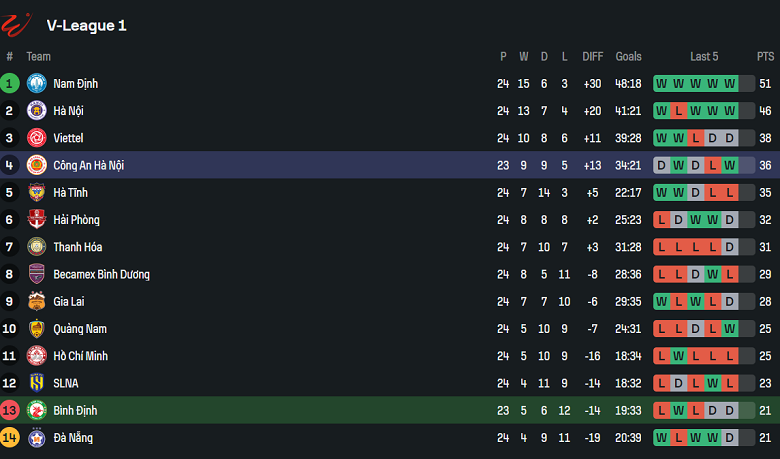780x459 pixels.
Task: Click the Hà Nội club crest
Action: tap(37, 111)
